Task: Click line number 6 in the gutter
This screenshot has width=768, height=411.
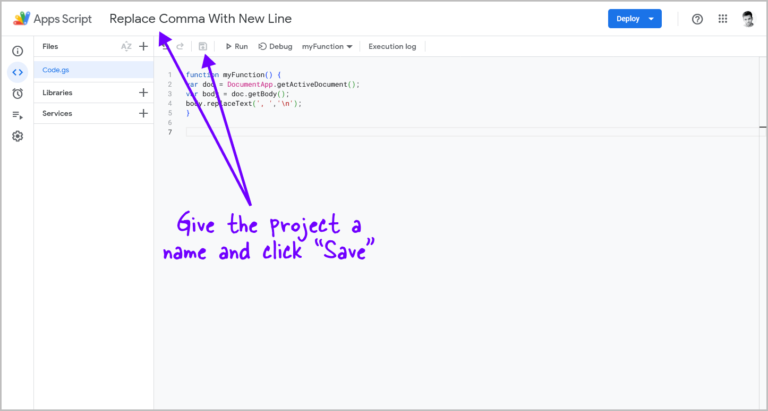Action: [170, 122]
